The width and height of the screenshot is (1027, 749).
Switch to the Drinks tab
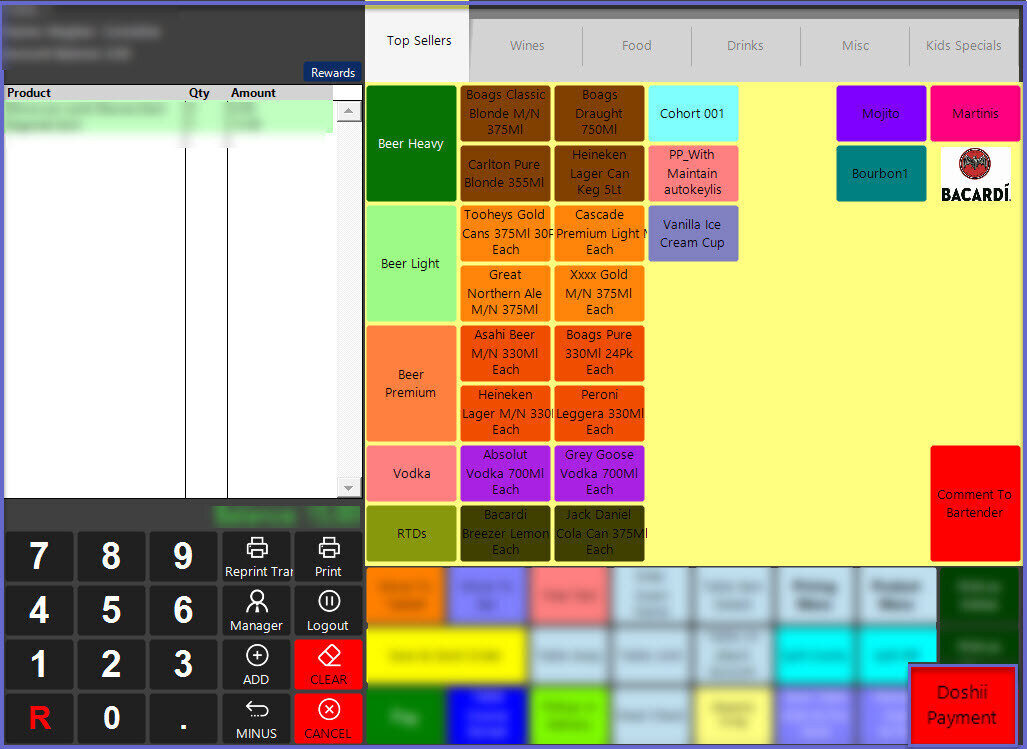(745, 46)
